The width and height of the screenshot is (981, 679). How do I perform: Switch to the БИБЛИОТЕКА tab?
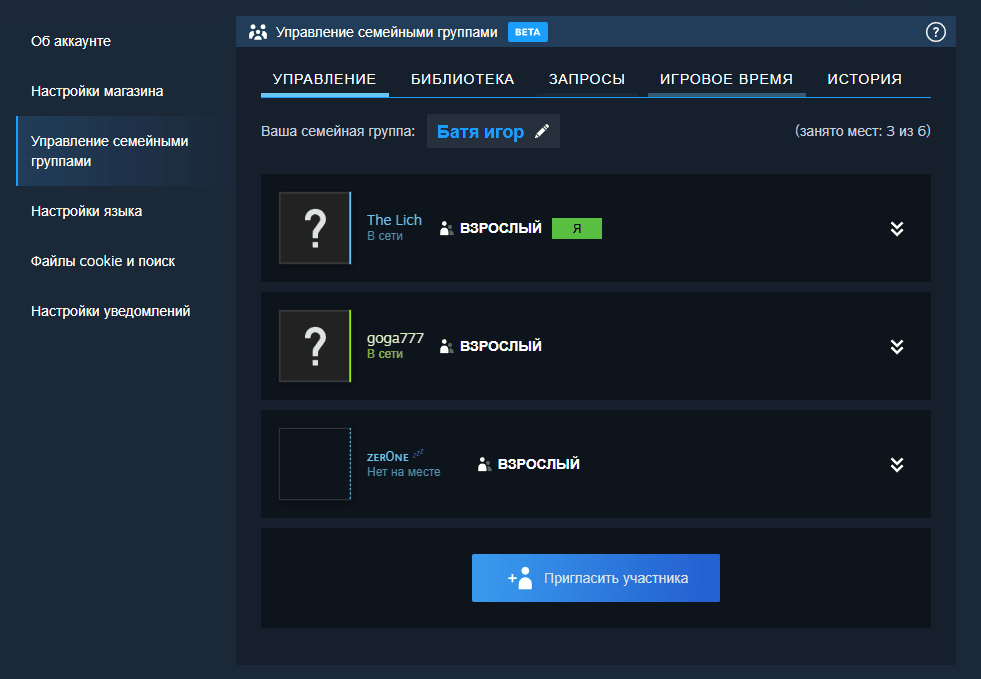pos(460,78)
